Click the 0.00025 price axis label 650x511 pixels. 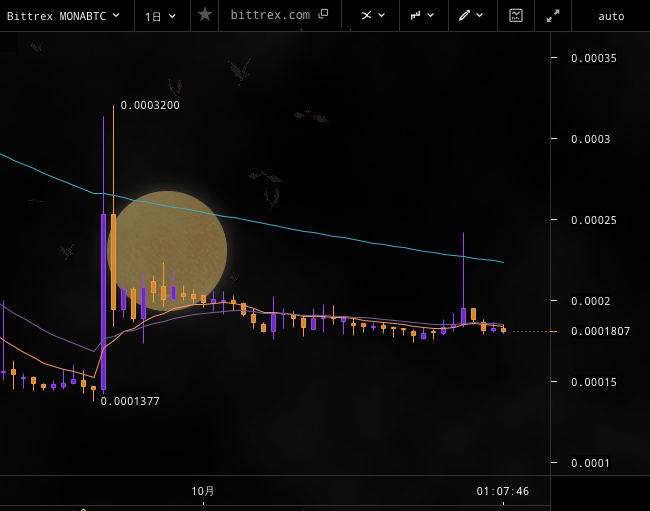pyautogui.click(x=594, y=220)
